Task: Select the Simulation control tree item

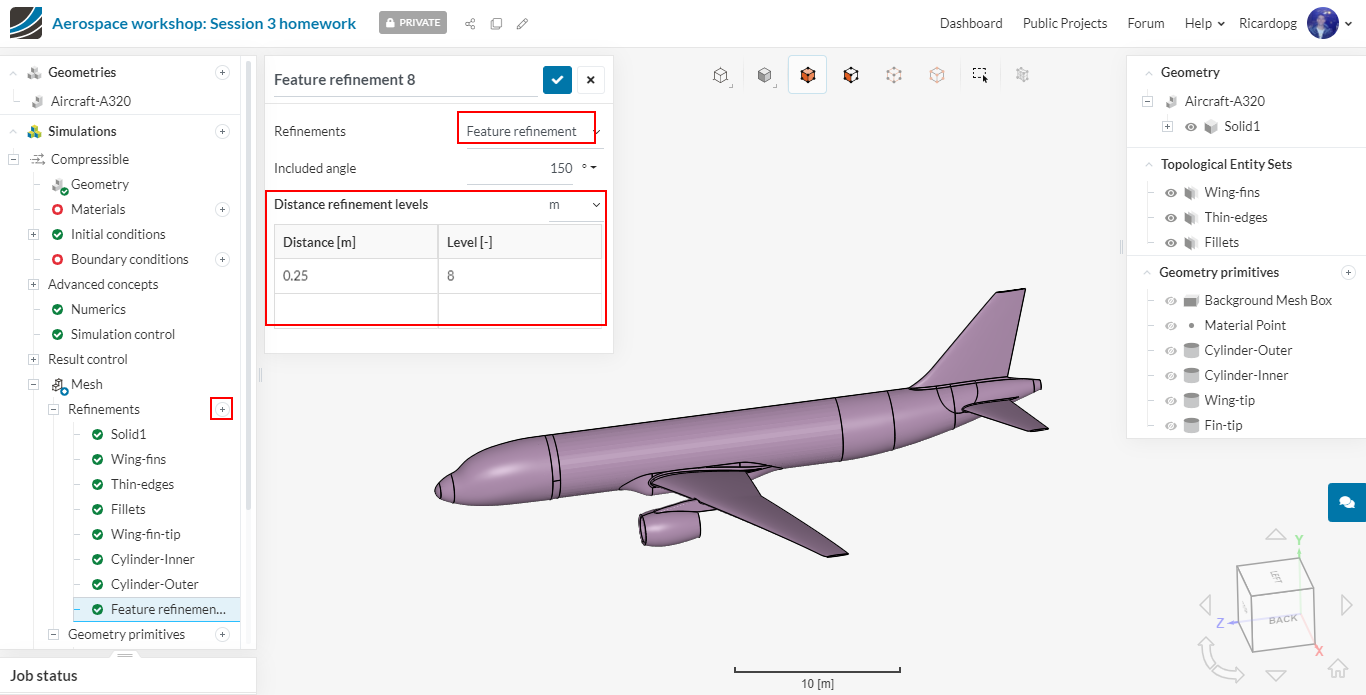Action: pyautogui.click(x=123, y=334)
